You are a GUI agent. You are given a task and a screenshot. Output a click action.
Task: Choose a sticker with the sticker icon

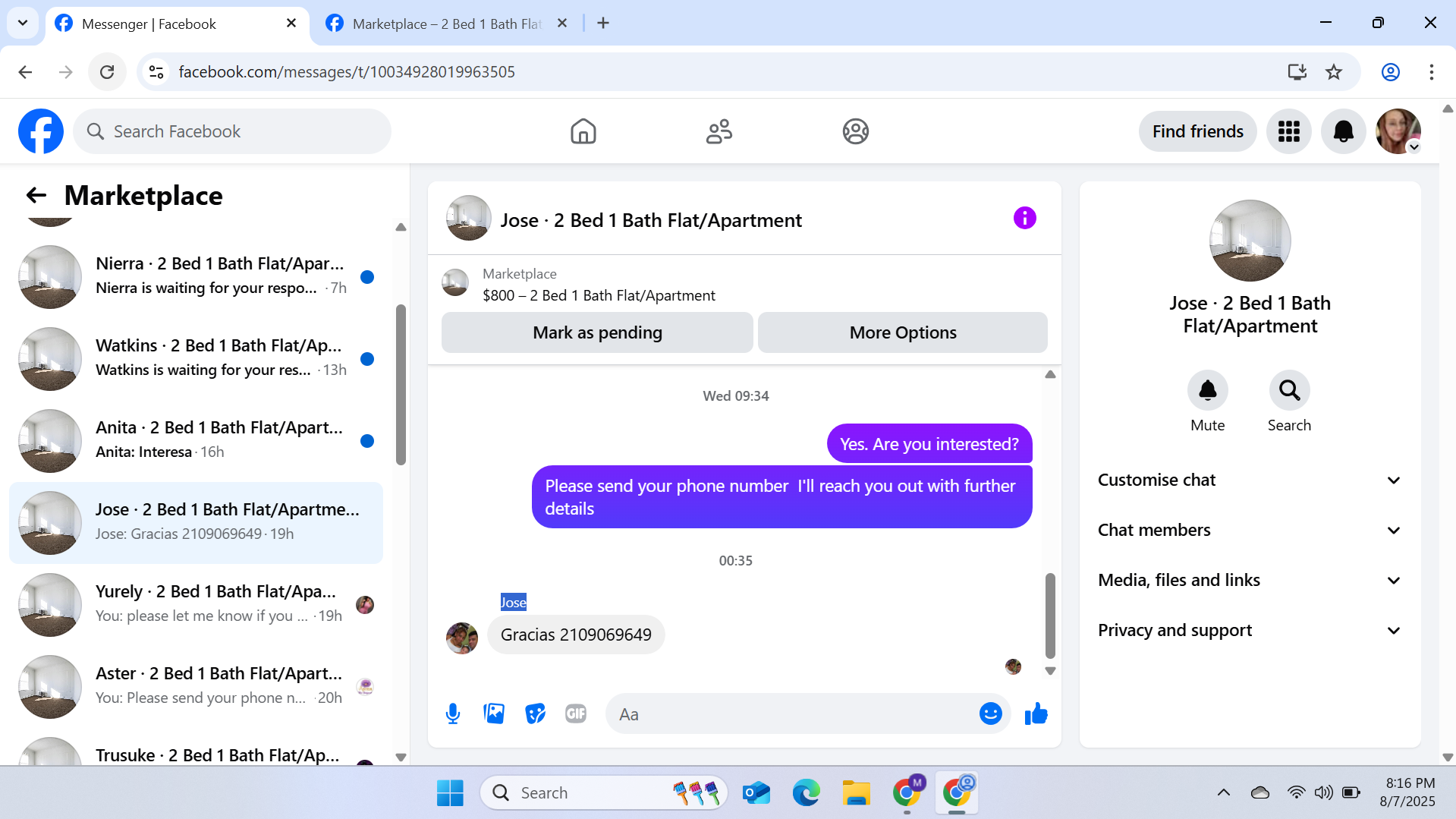coord(535,713)
